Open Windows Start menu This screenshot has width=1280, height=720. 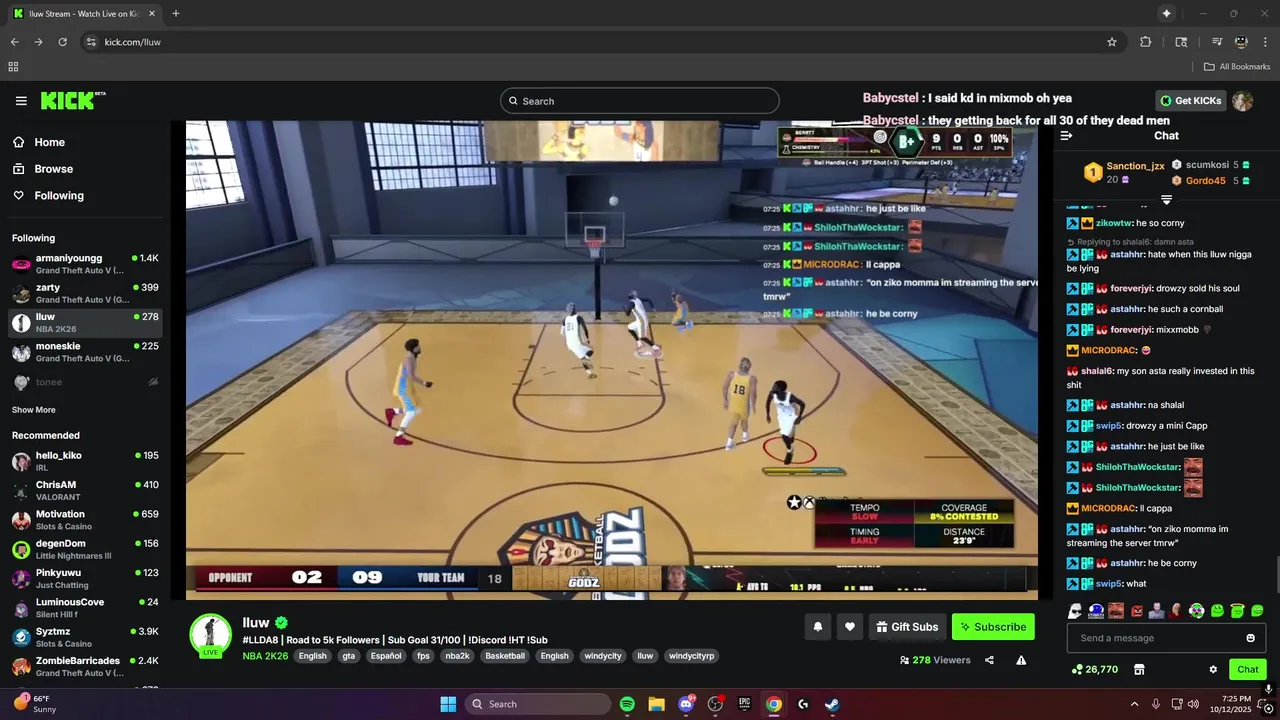tap(448, 704)
